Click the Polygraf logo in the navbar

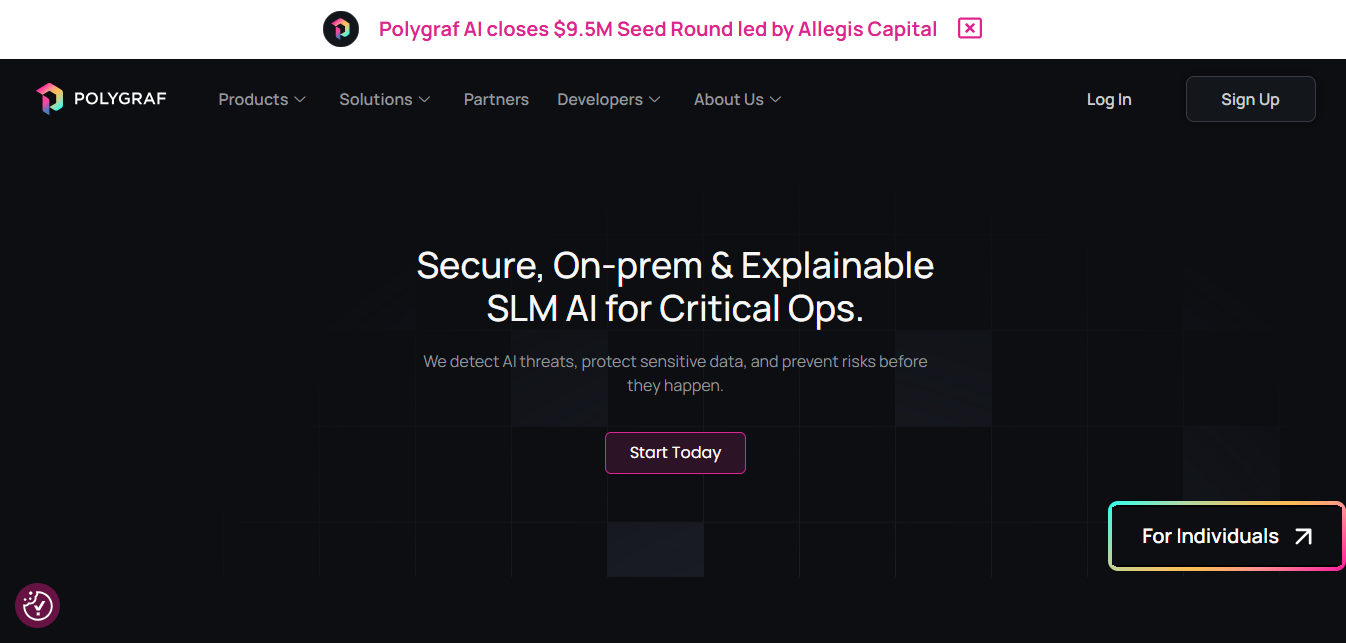click(x=100, y=98)
